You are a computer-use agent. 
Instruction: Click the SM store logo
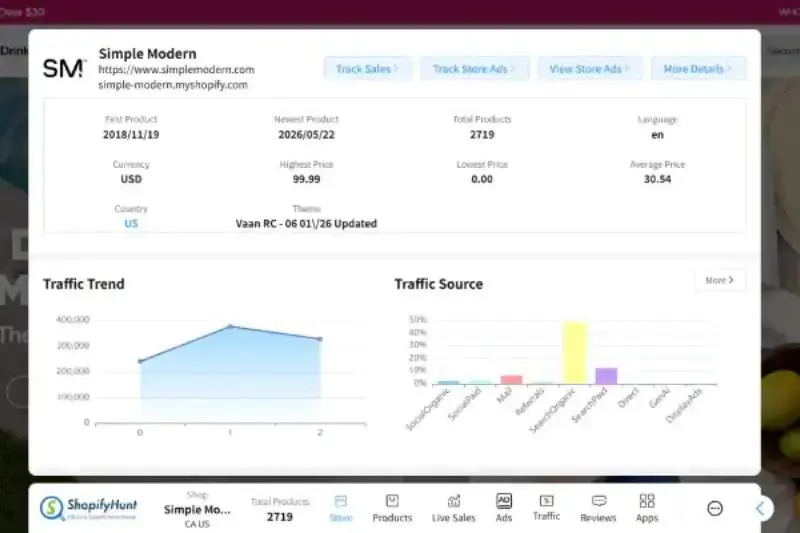(64, 68)
